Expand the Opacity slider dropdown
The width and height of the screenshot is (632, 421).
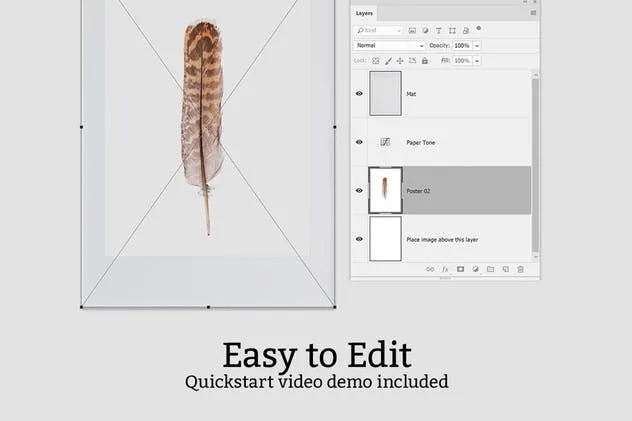(476, 46)
